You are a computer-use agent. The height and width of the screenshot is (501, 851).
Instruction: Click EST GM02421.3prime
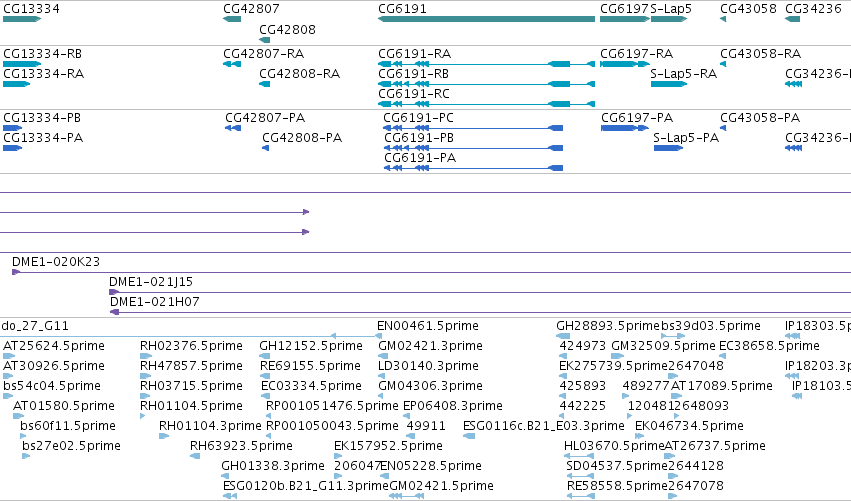coord(430,346)
